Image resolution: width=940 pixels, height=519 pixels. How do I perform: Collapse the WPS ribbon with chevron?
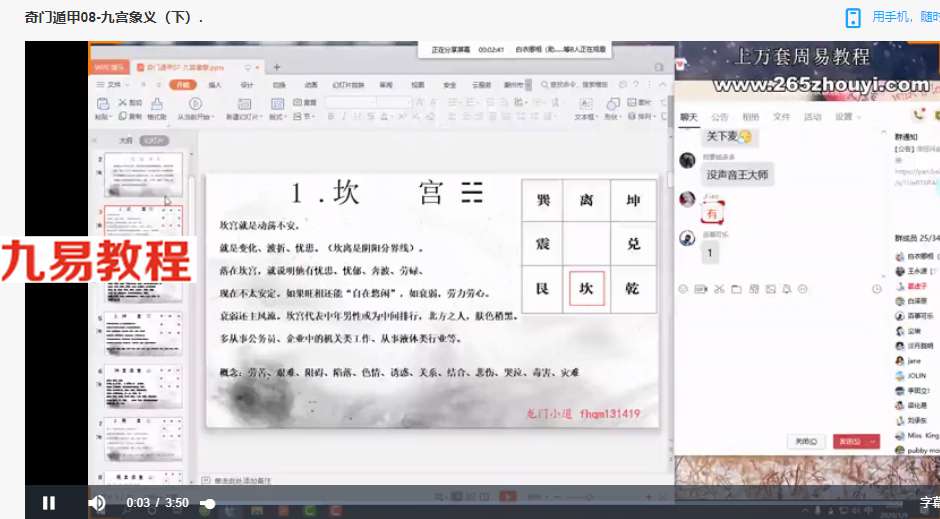click(x=663, y=85)
